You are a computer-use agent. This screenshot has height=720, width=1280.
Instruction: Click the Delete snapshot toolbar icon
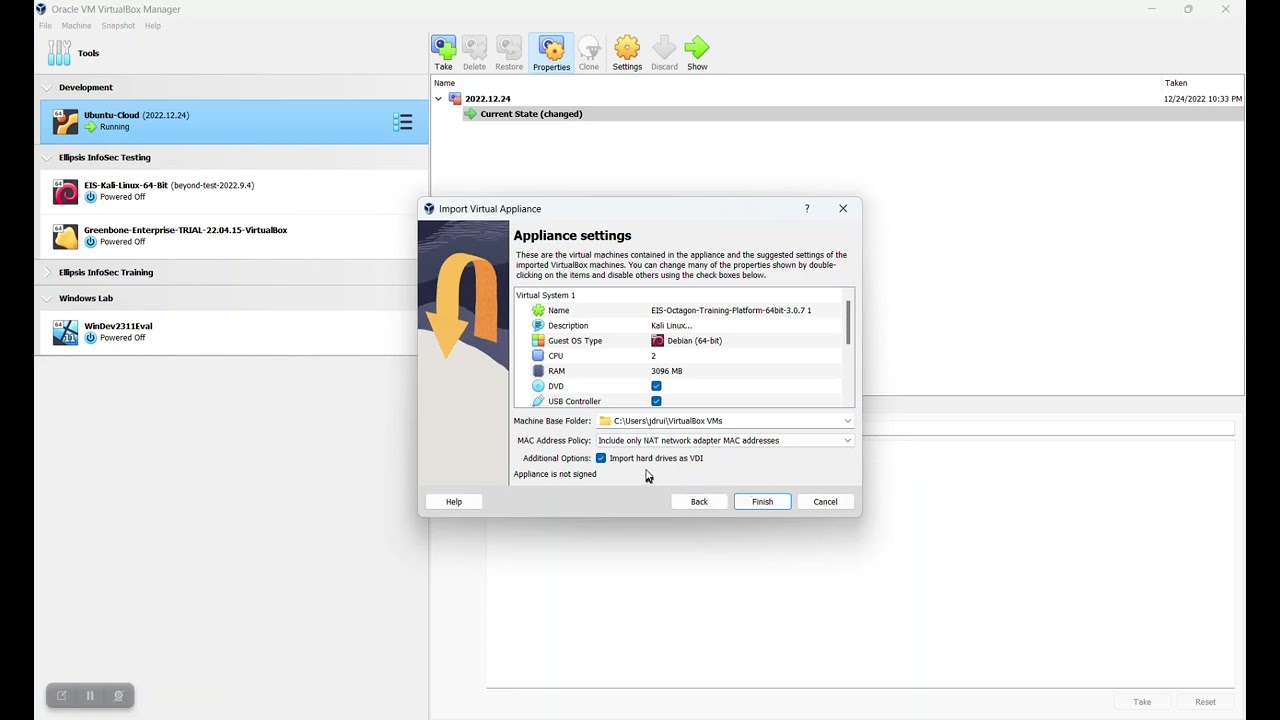pos(475,48)
